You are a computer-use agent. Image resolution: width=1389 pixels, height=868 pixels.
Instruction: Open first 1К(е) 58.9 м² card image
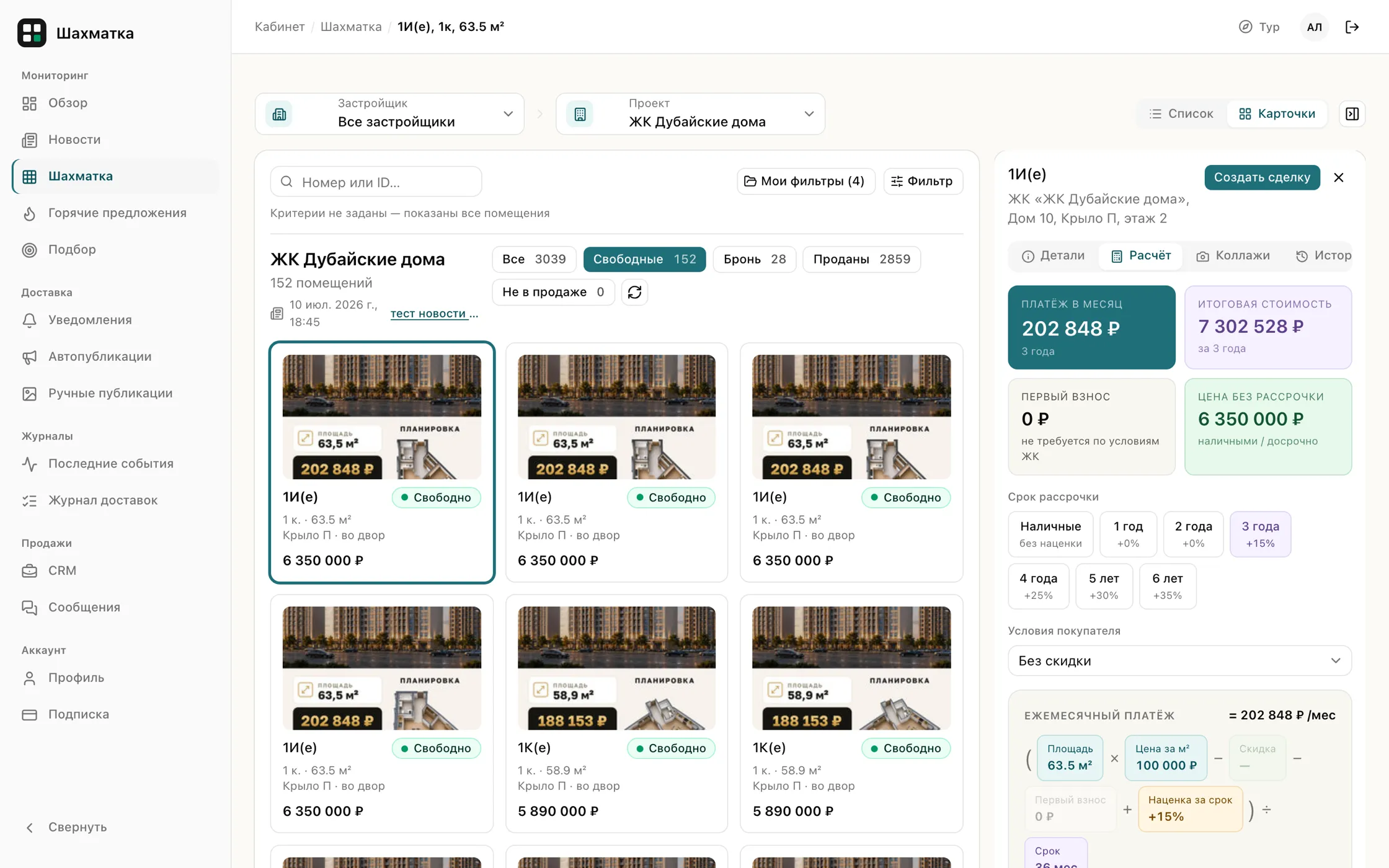tap(616, 668)
